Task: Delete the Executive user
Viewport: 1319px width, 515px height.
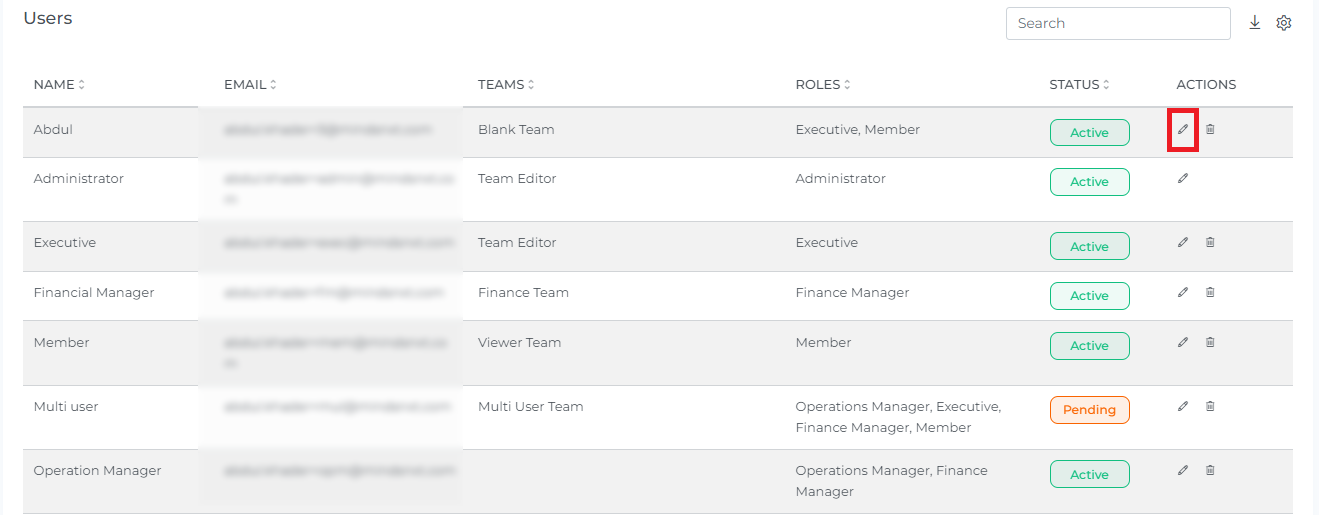Action: tap(1210, 242)
